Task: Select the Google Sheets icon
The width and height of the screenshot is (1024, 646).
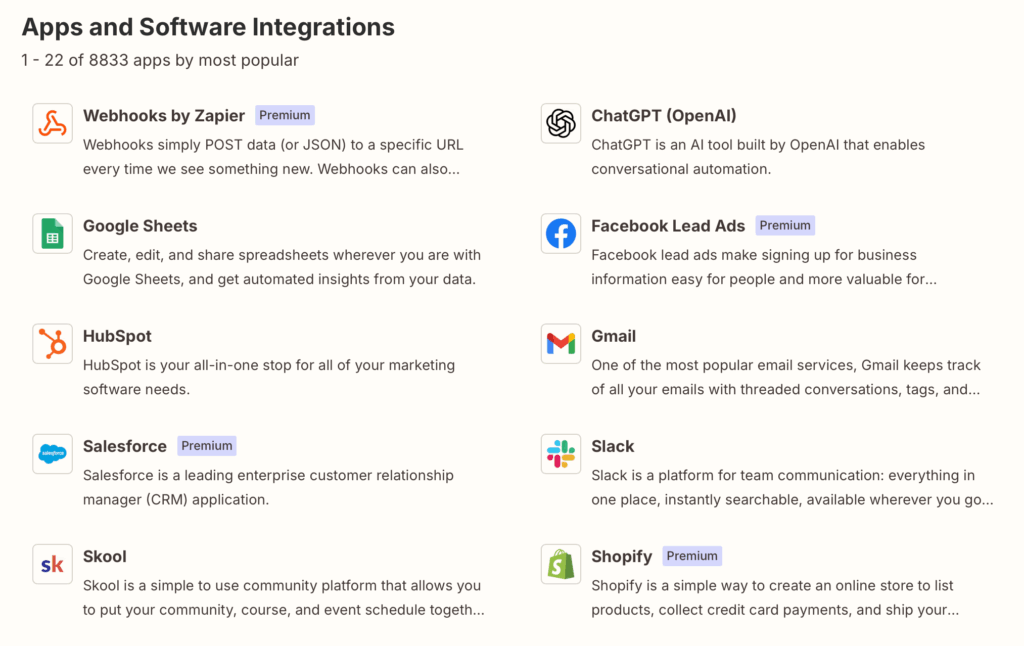Action: (x=52, y=234)
